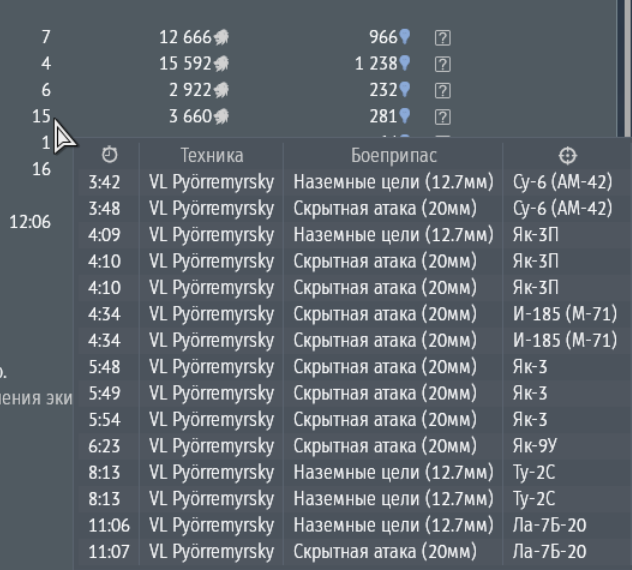Click Наземные цели (12.7мм) in the 4:09 row

coord(393,235)
